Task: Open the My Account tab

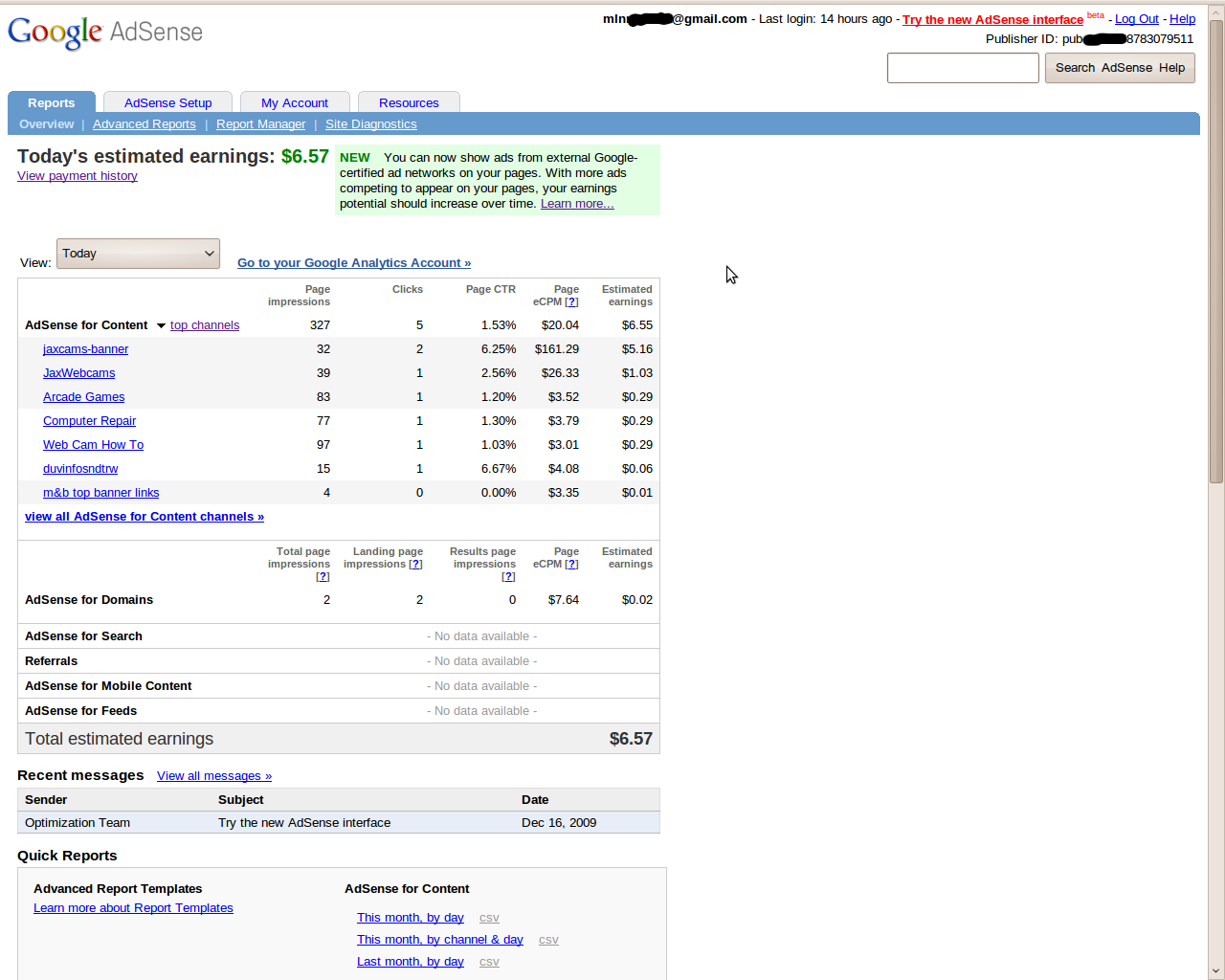Action: [294, 103]
